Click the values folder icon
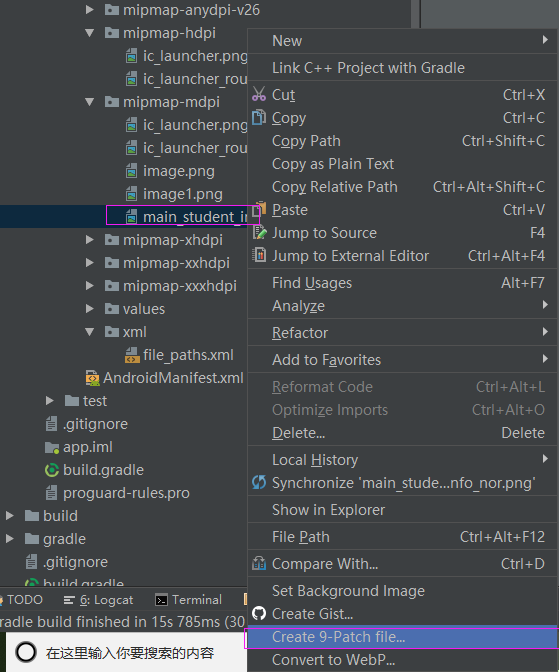The height and width of the screenshot is (672, 559). point(112,309)
